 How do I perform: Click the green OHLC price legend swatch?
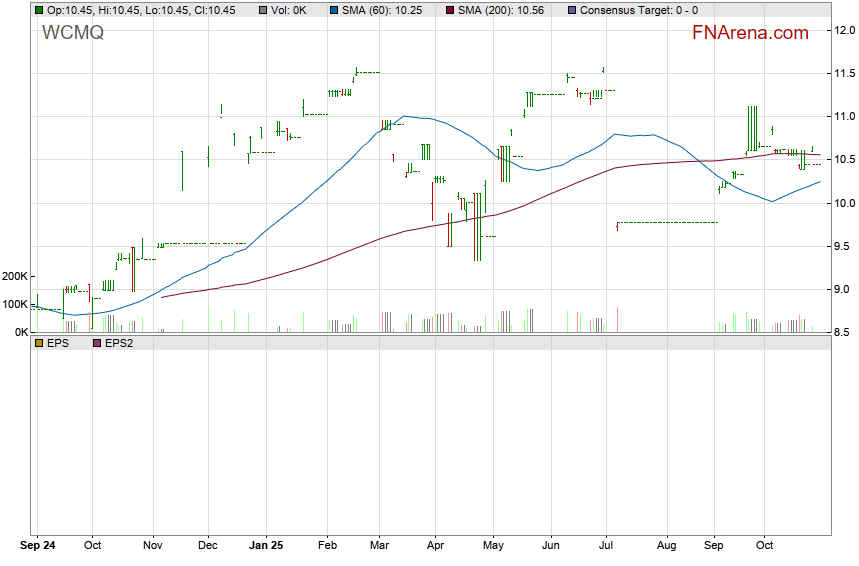38,10
